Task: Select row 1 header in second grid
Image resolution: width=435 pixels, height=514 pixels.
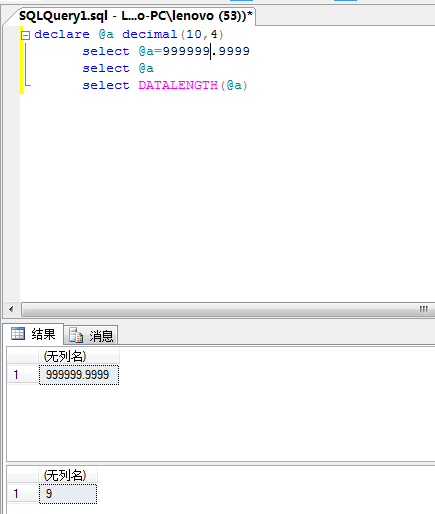Action: coord(23,494)
